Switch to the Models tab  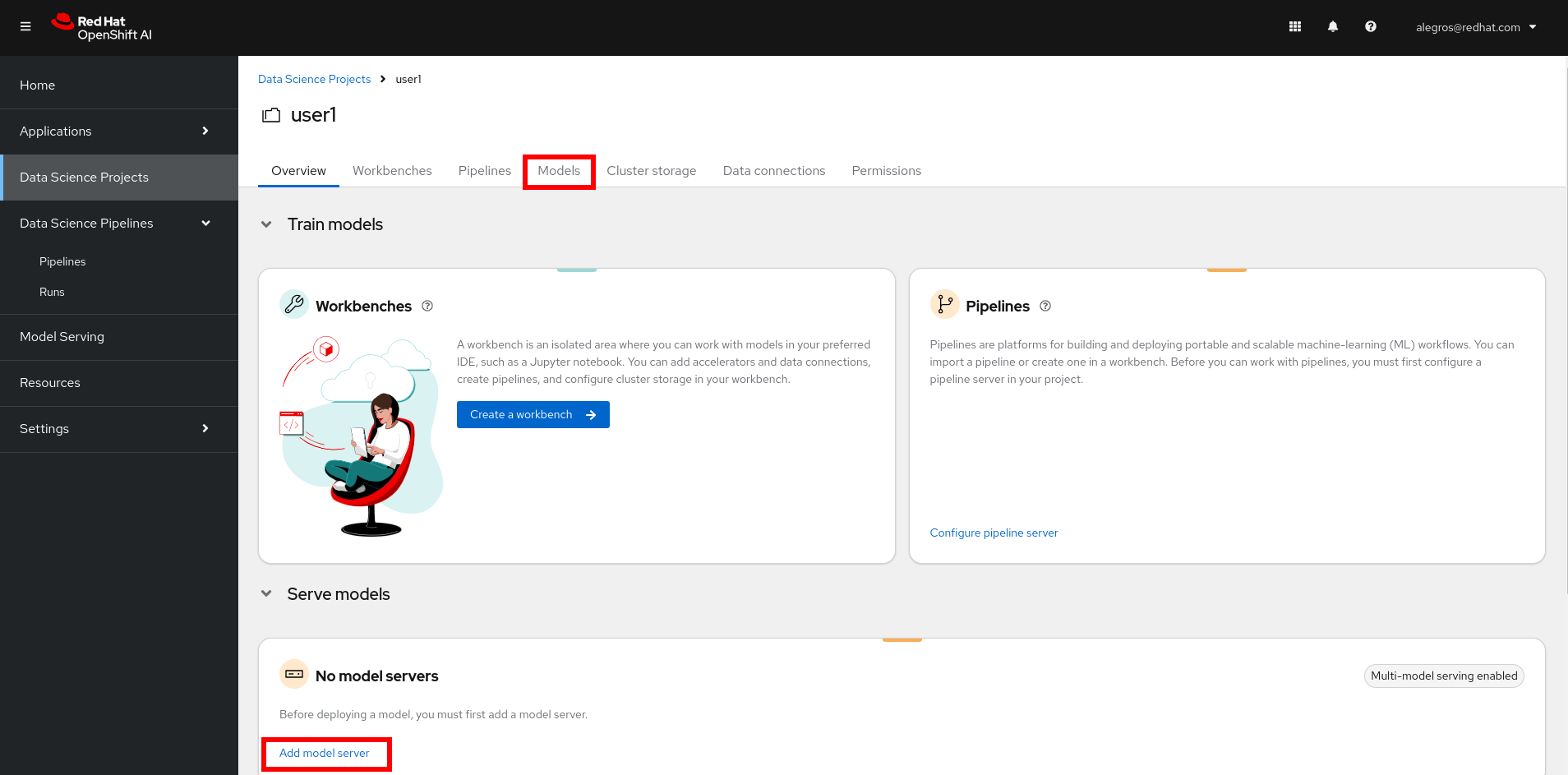(559, 171)
